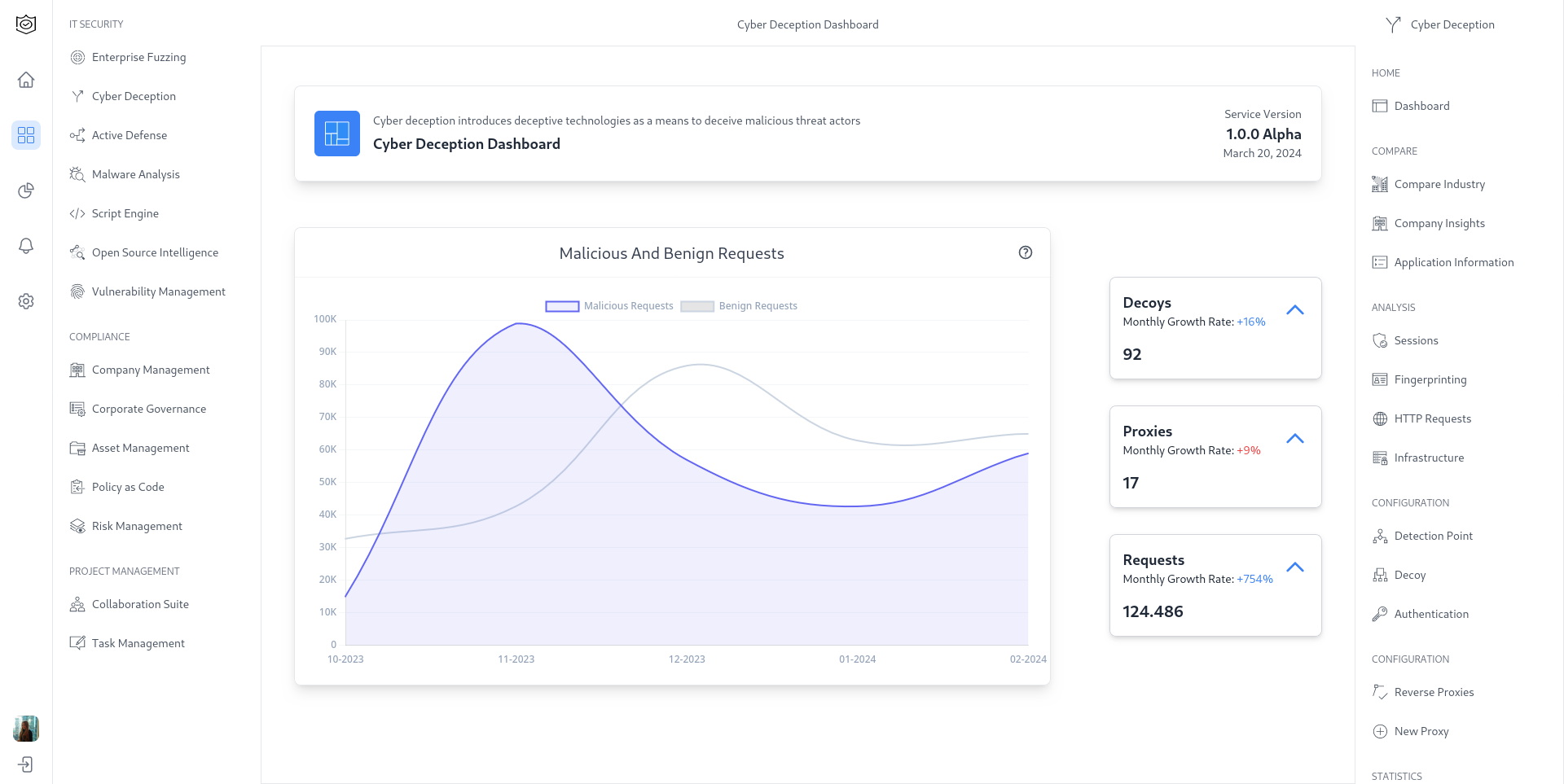Collapse the Requests card chevron
This screenshot has height=784, width=1564.
pyautogui.click(x=1295, y=567)
